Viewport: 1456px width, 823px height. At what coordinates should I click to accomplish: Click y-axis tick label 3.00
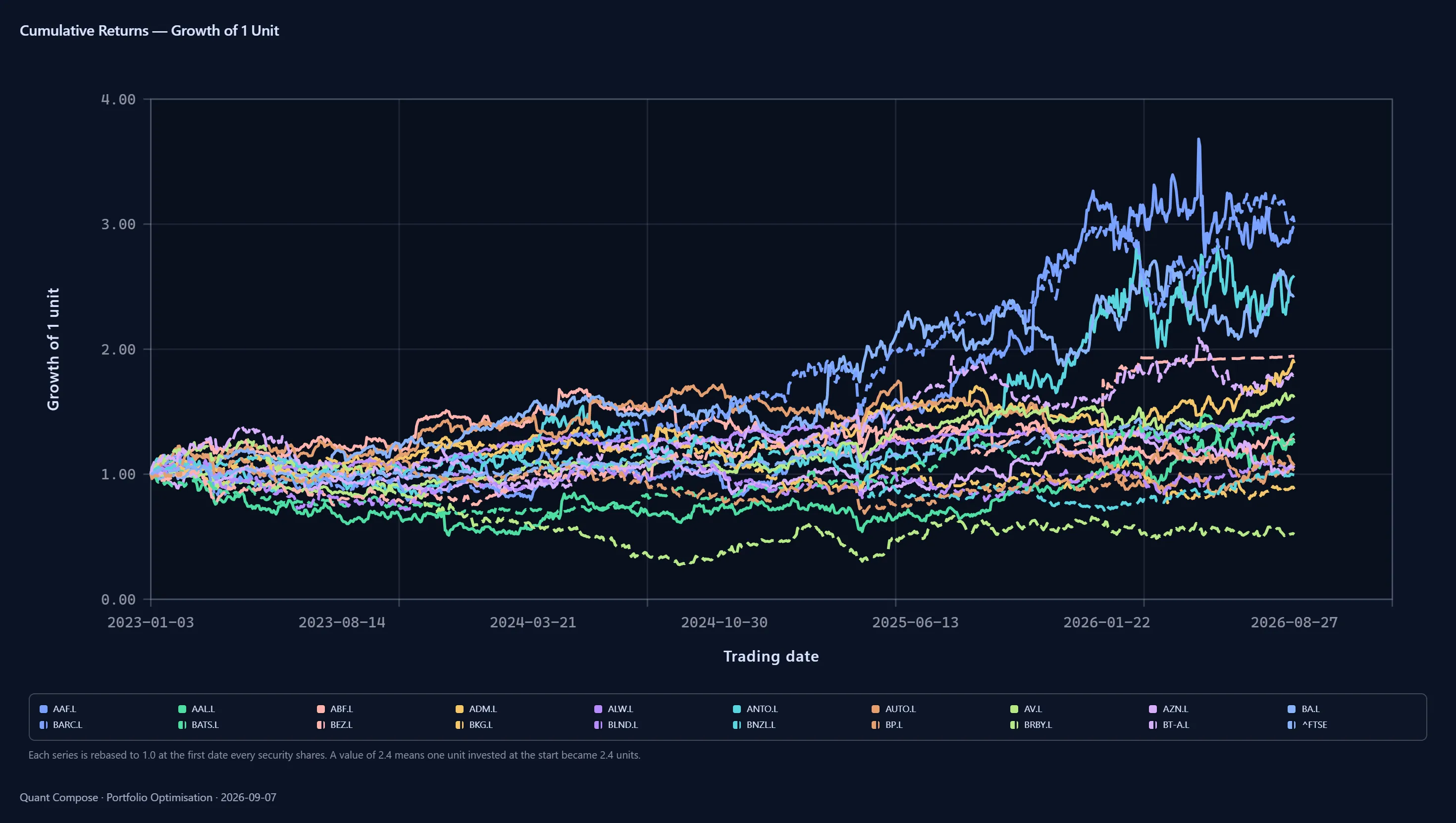[118, 224]
